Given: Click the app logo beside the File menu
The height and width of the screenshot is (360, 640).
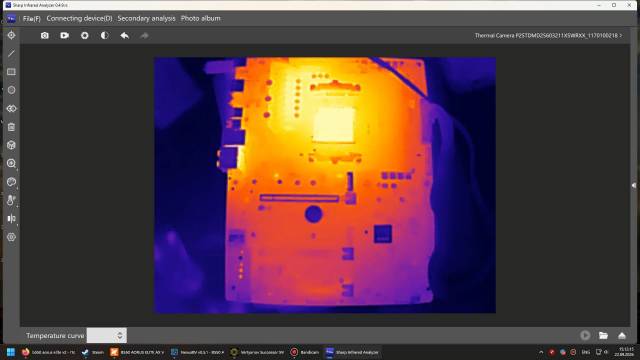Looking at the screenshot, I should [x=11, y=18].
